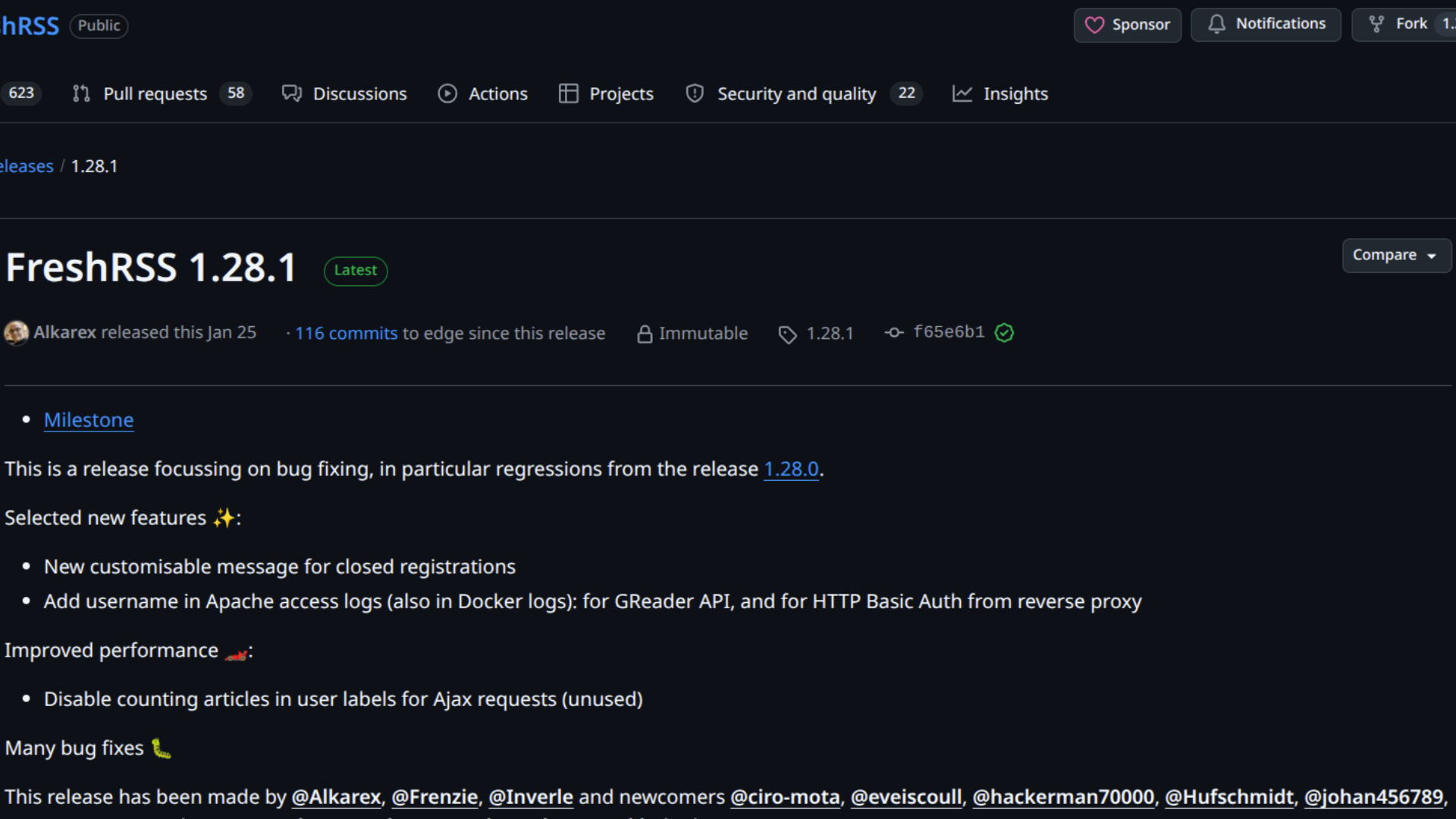Open the Pull requests tab

pos(162,93)
